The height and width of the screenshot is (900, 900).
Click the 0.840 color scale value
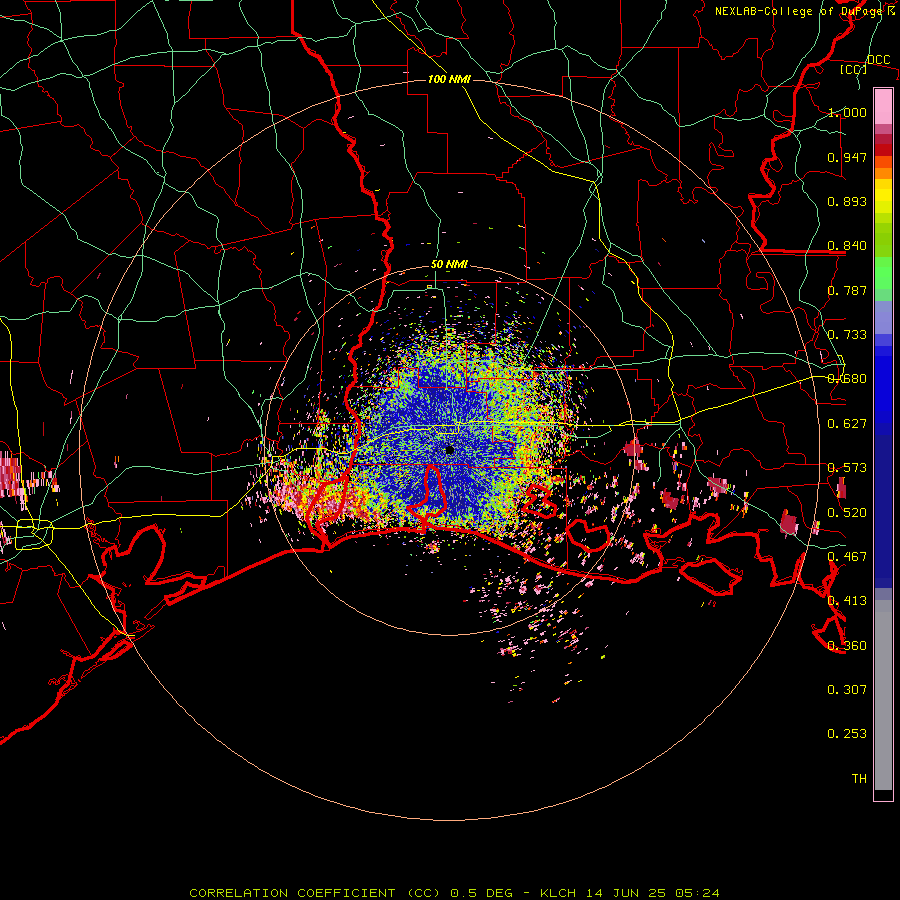pos(847,246)
